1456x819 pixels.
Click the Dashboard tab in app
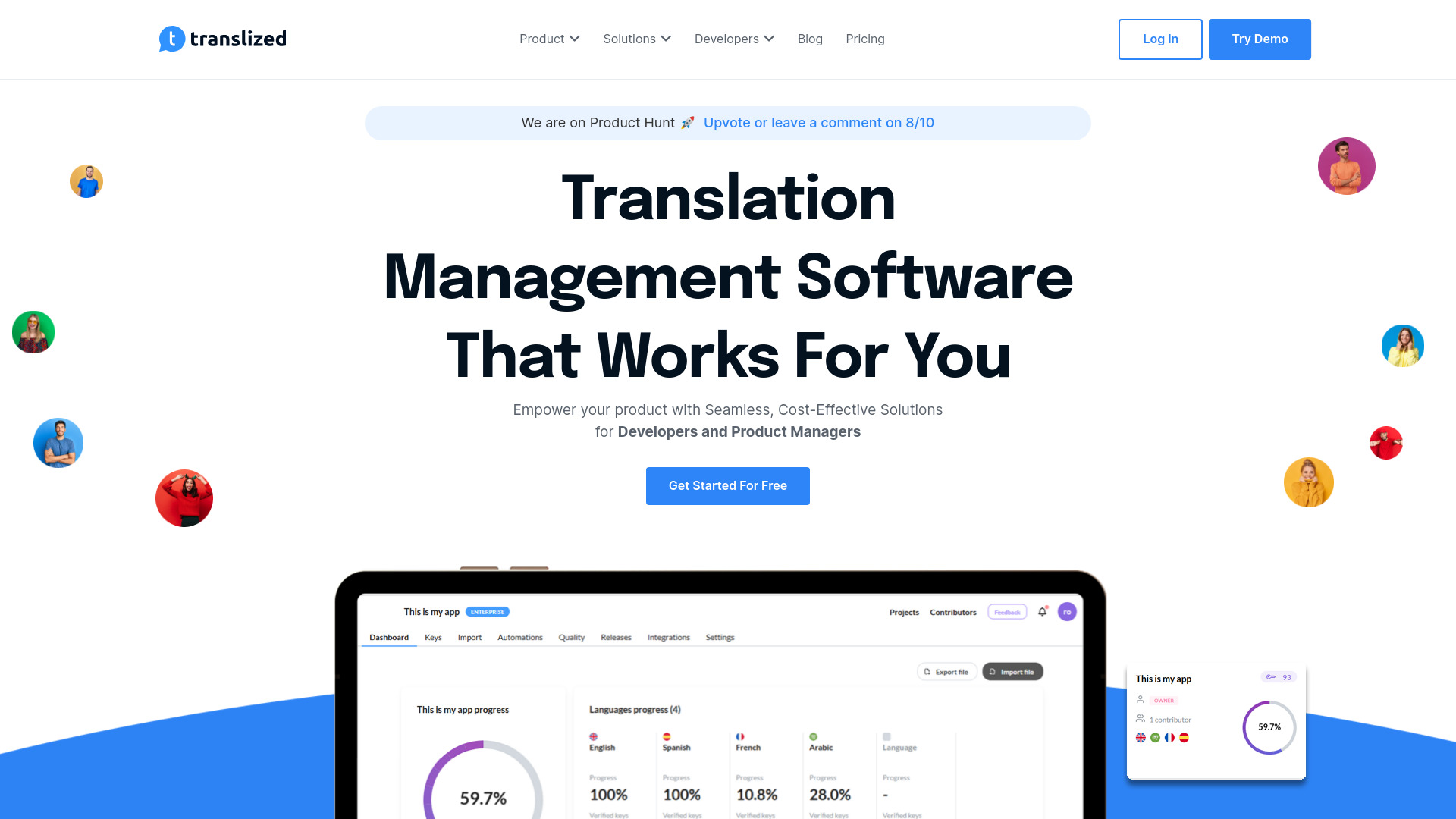(388, 637)
